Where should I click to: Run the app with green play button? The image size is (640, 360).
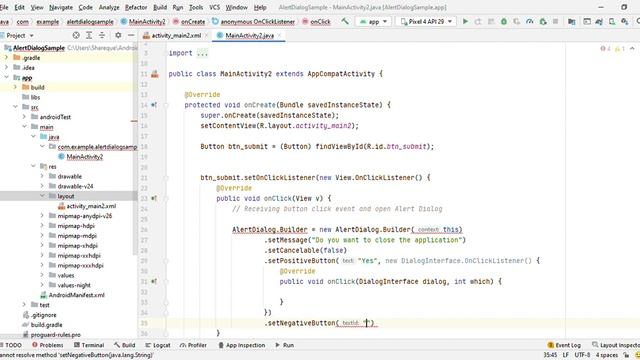pos(465,21)
